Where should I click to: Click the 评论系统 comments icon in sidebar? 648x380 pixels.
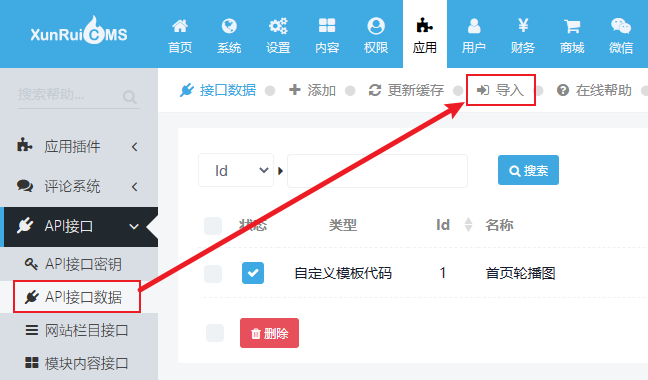25,185
